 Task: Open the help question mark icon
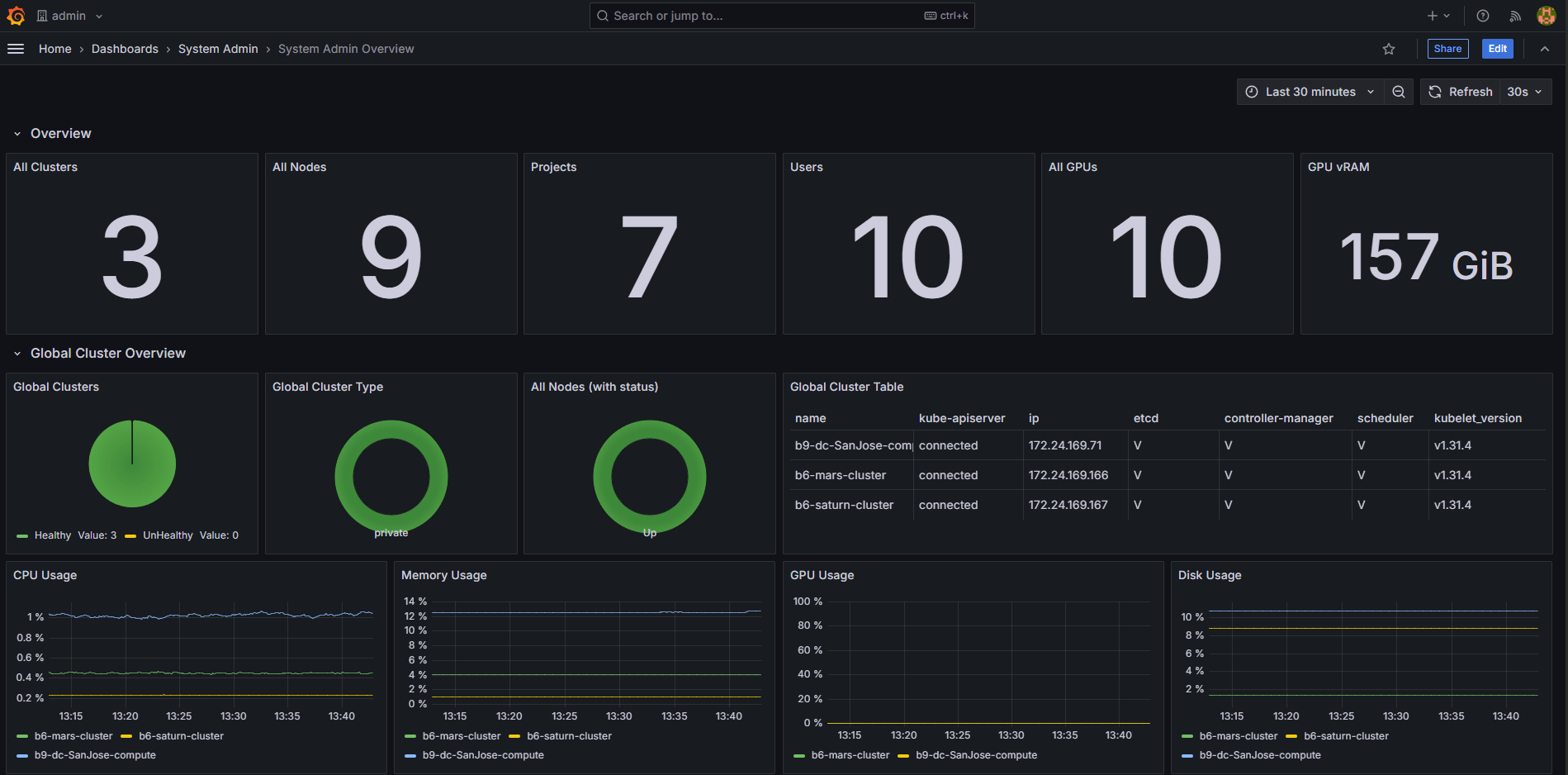[1483, 16]
